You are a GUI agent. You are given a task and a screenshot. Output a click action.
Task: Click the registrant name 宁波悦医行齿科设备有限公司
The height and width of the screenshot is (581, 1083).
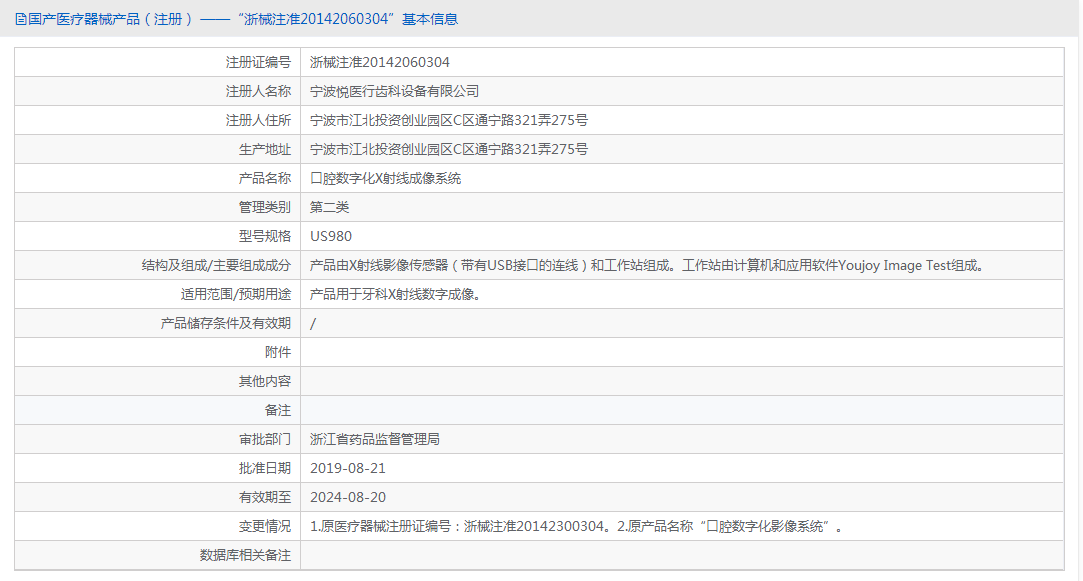pyautogui.click(x=394, y=91)
